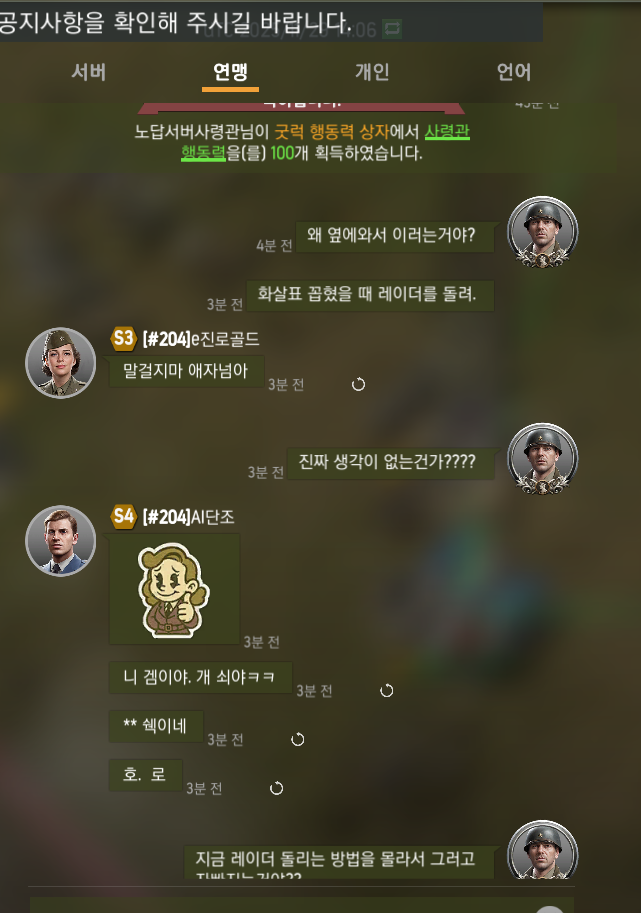Tap helmeted soldier avatar beside 왜 옆에와서 message
The height and width of the screenshot is (913, 641).
(543, 232)
